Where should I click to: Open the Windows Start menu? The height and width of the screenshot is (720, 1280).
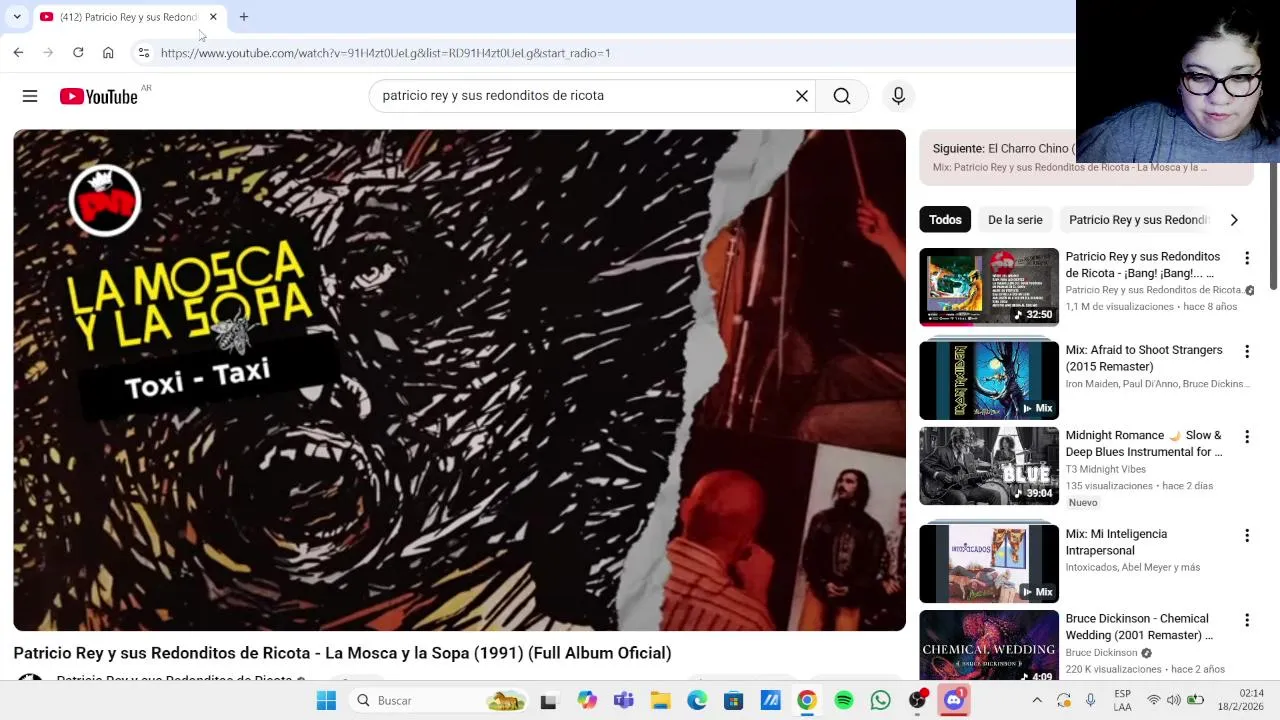pos(326,700)
